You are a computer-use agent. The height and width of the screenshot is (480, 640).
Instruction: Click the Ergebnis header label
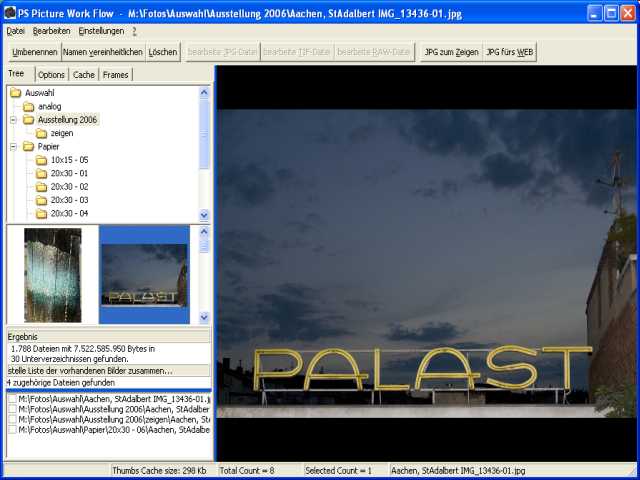coord(22,337)
